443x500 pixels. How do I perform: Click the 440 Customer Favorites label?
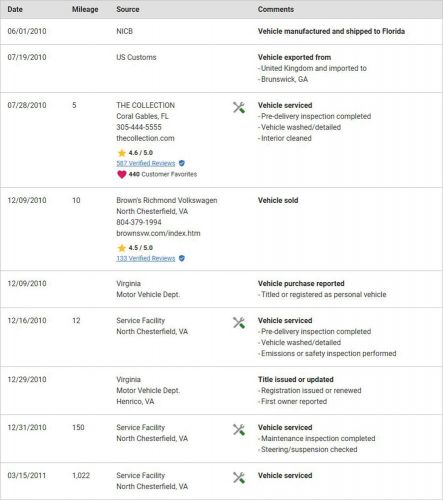tap(163, 174)
